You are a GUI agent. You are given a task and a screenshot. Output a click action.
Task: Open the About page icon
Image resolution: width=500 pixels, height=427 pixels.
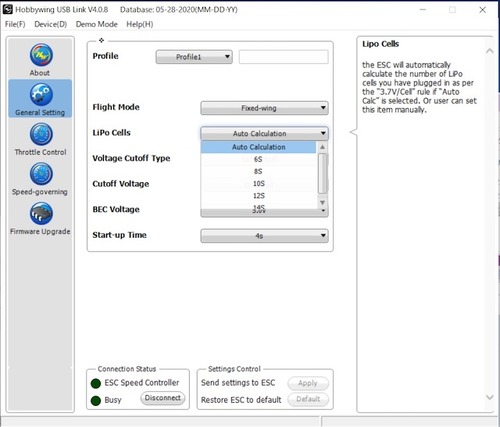point(41,55)
